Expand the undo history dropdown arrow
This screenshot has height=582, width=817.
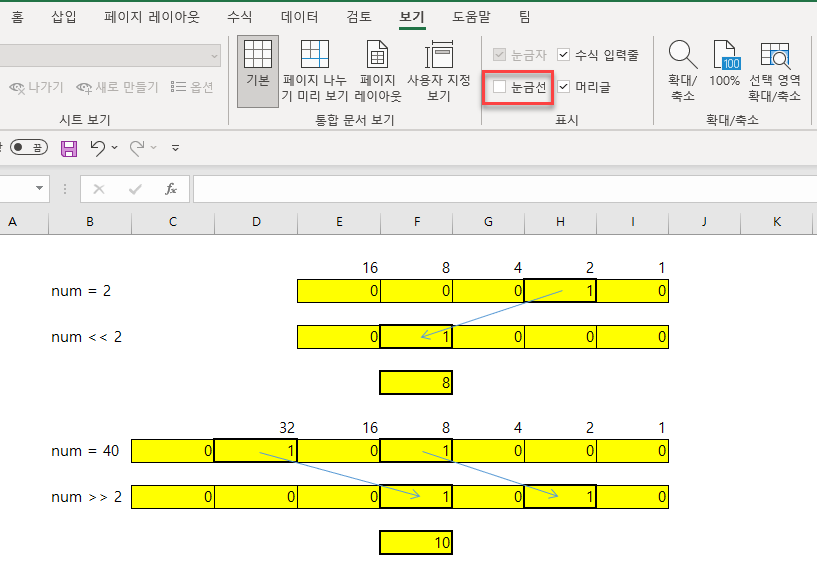point(113,148)
